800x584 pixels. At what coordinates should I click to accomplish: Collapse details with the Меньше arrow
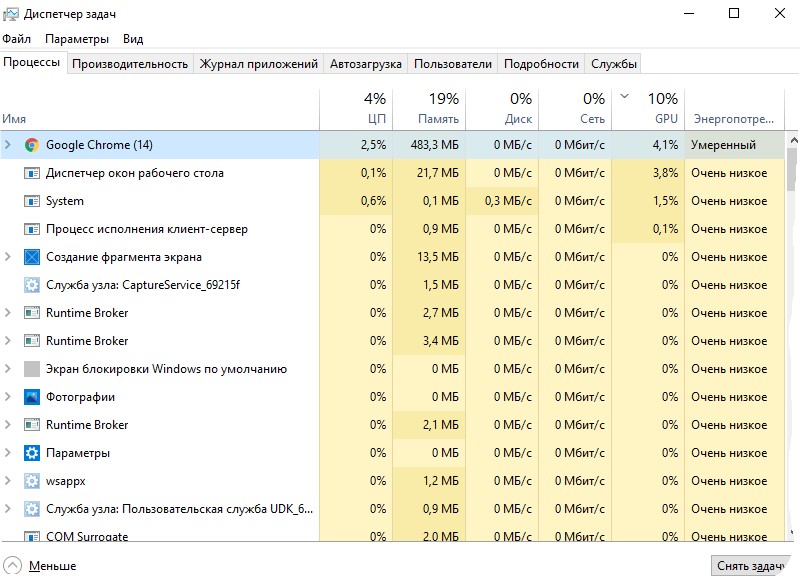point(12,565)
